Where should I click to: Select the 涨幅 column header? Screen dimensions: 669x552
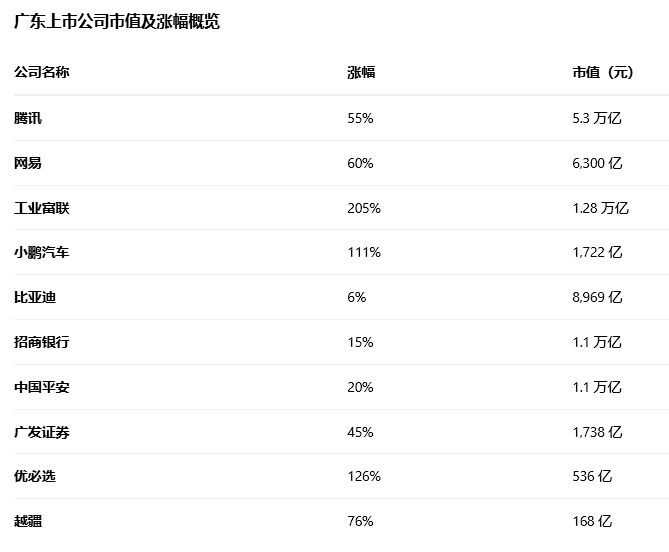361,73
